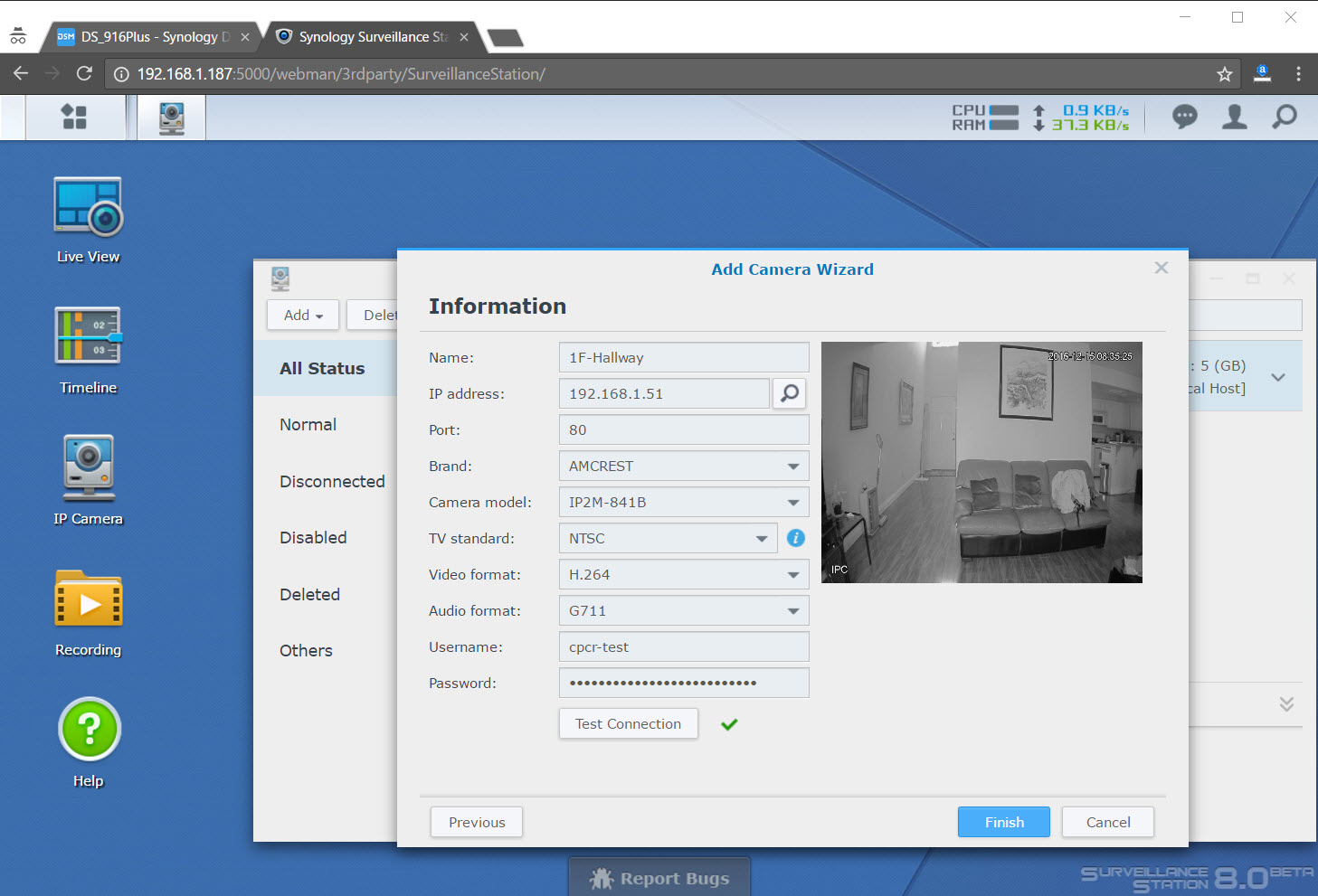
Task: Close the Add Camera Wizard
Action: pos(1162,268)
